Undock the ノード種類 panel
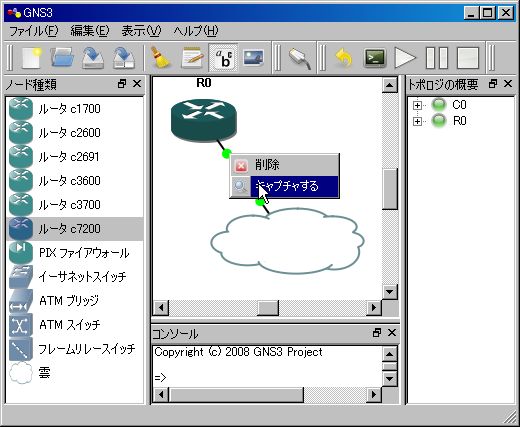 pos(122,84)
